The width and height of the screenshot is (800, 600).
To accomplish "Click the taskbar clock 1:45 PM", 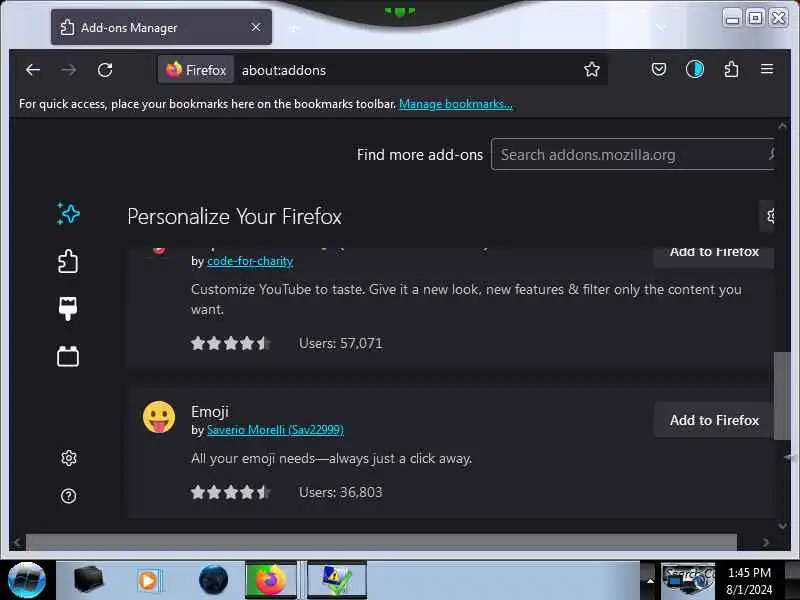I will [x=749, y=572].
